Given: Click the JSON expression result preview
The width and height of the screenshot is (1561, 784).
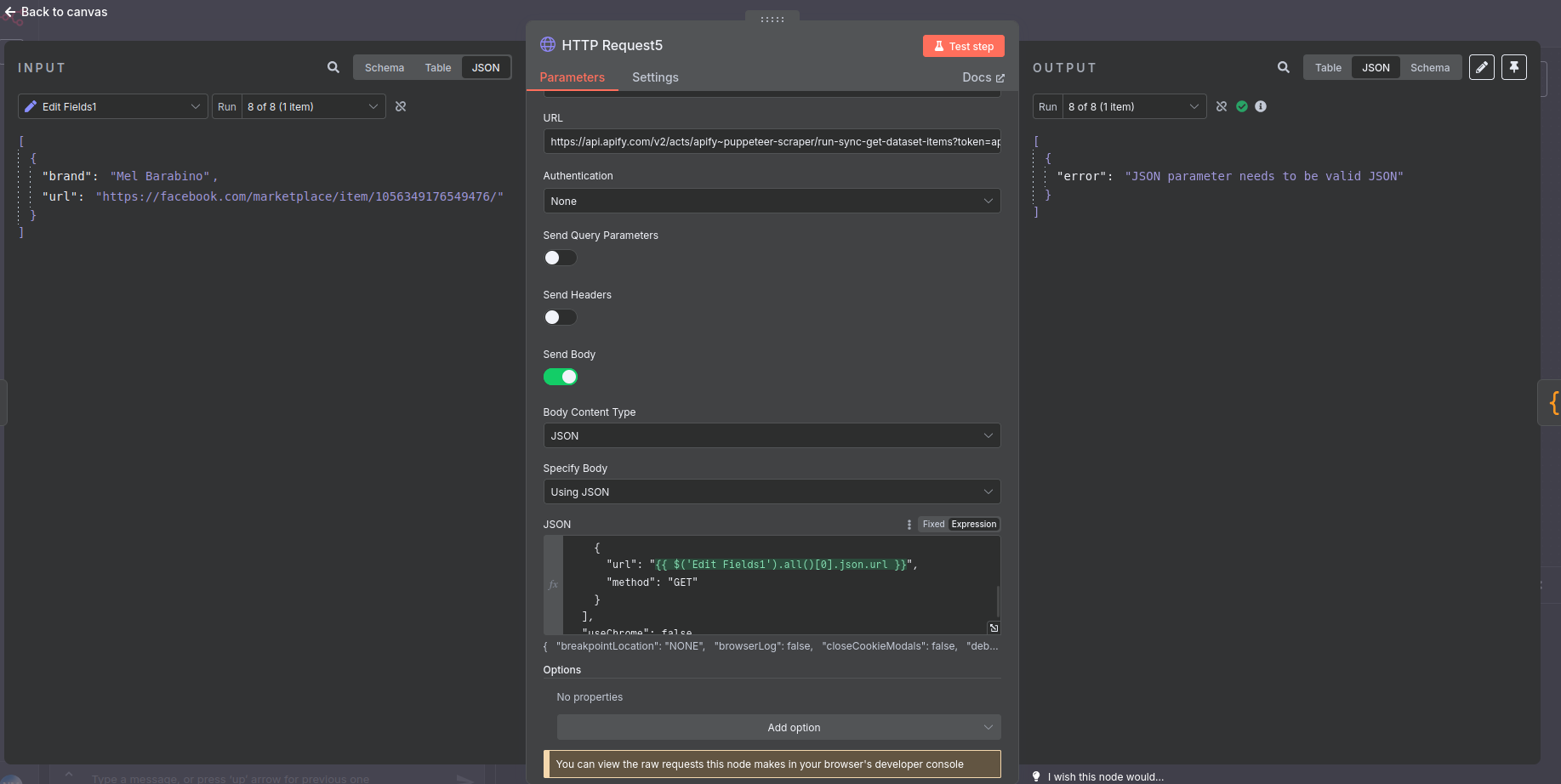Looking at the screenshot, I should point(772,646).
